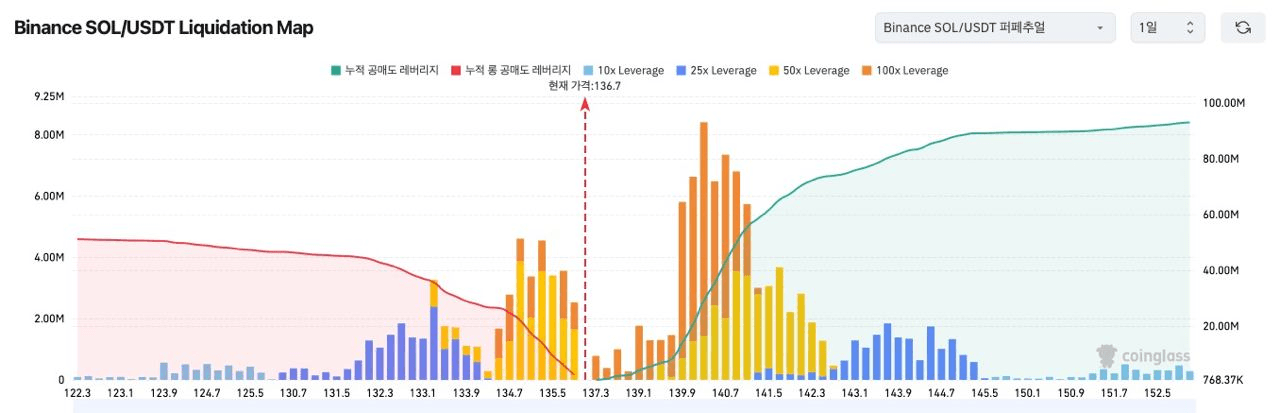Click the 137.3 price axis label
The width and height of the screenshot is (1280, 413).
tap(596, 394)
